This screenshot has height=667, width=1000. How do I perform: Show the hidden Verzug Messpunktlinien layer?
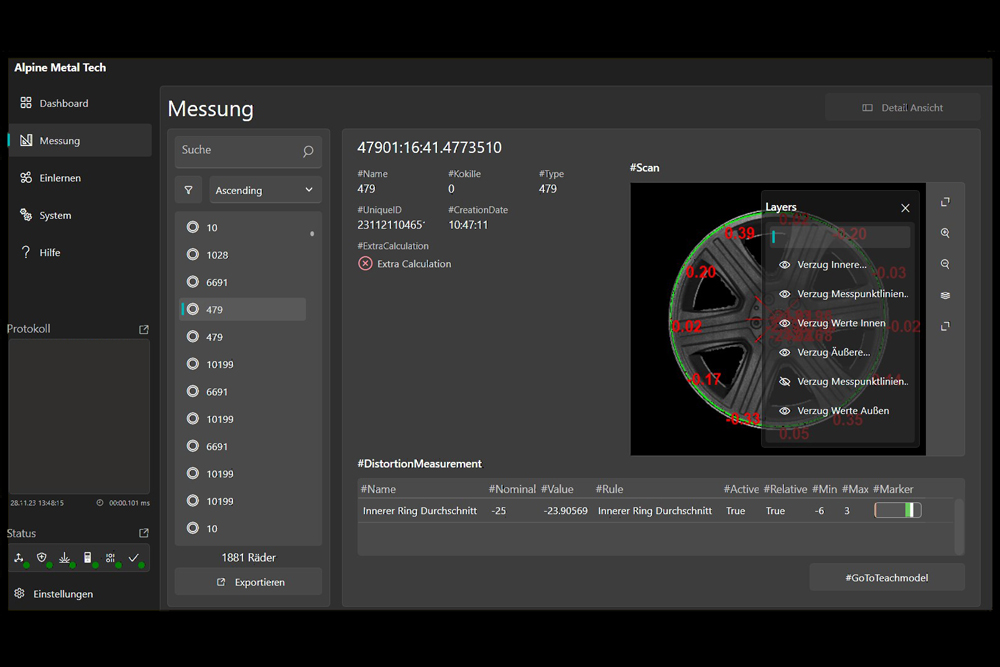785,382
